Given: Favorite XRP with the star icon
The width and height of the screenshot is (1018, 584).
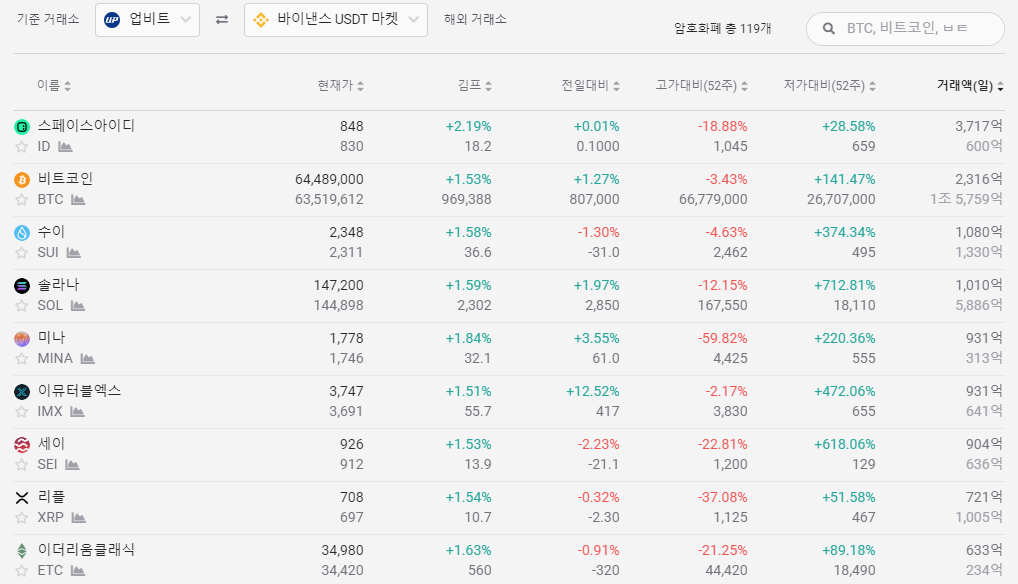Looking at the screenshot, I should (21, 518).
